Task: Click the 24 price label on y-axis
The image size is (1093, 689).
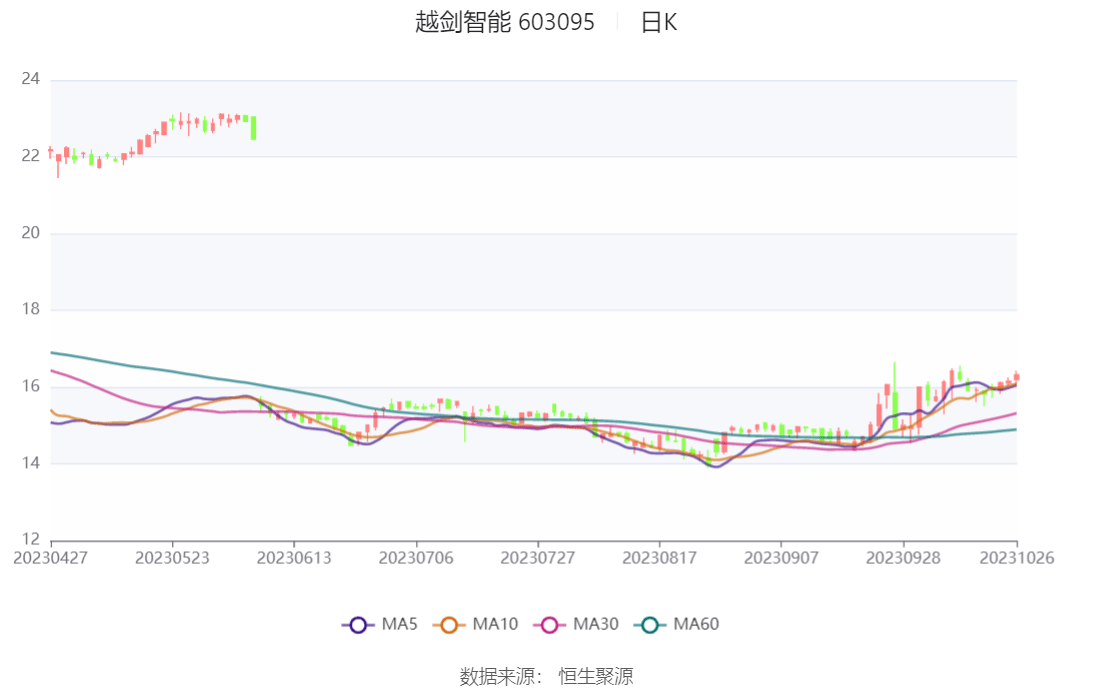Action: (x=30, y=79)
